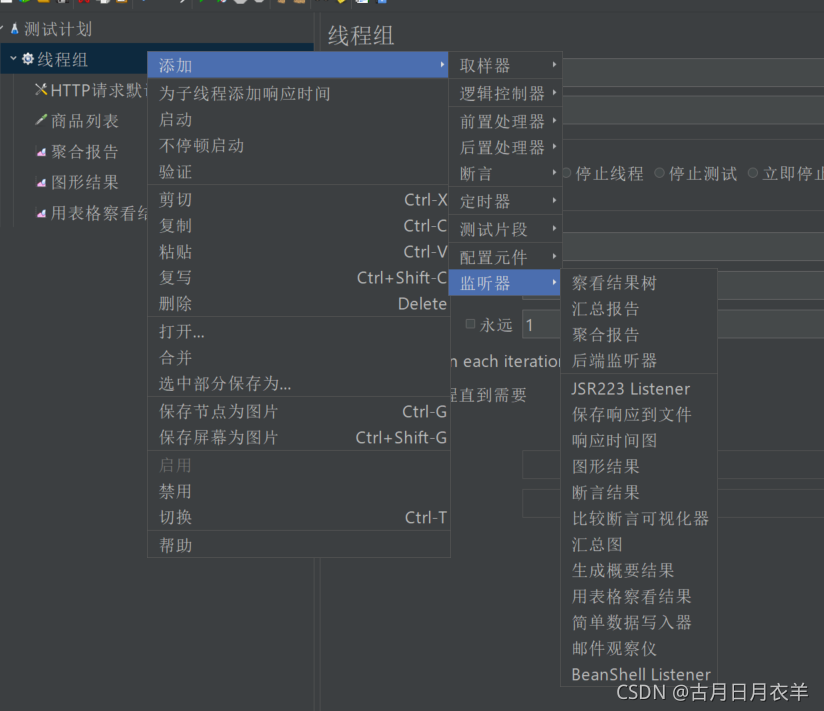Click the loop count field showing 1
Viewport: 824px width, 711px height.
click(x=541, y=325)
